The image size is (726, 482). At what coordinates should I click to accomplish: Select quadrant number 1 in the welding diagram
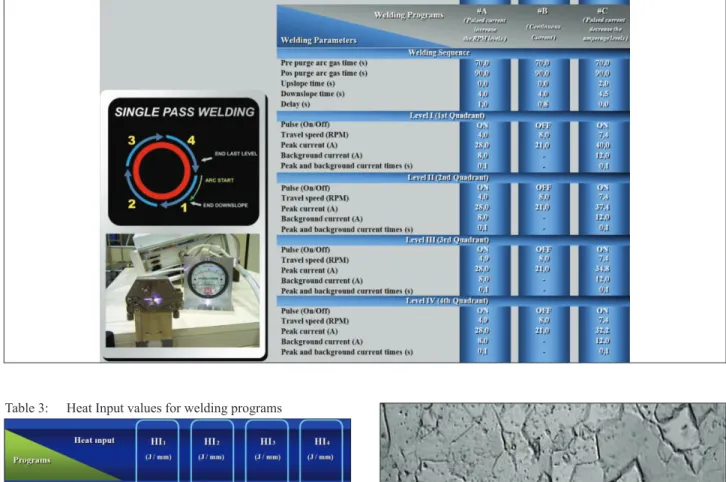[184, 207]
